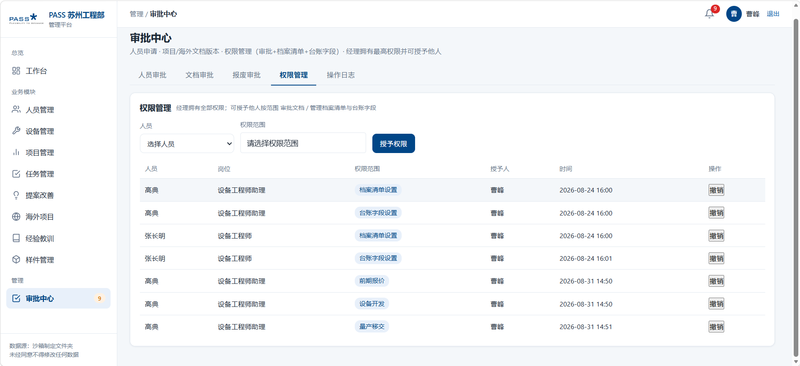Open the notification bell icon
The image size is (800, 366).
click(709, 14)
